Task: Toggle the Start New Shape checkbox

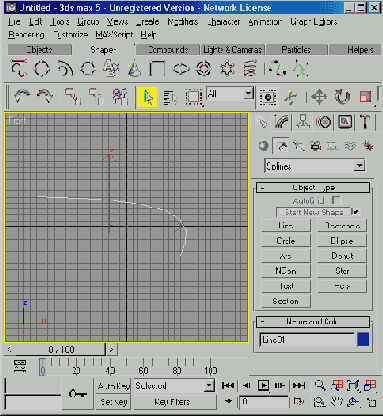Action: click(356, 212)
